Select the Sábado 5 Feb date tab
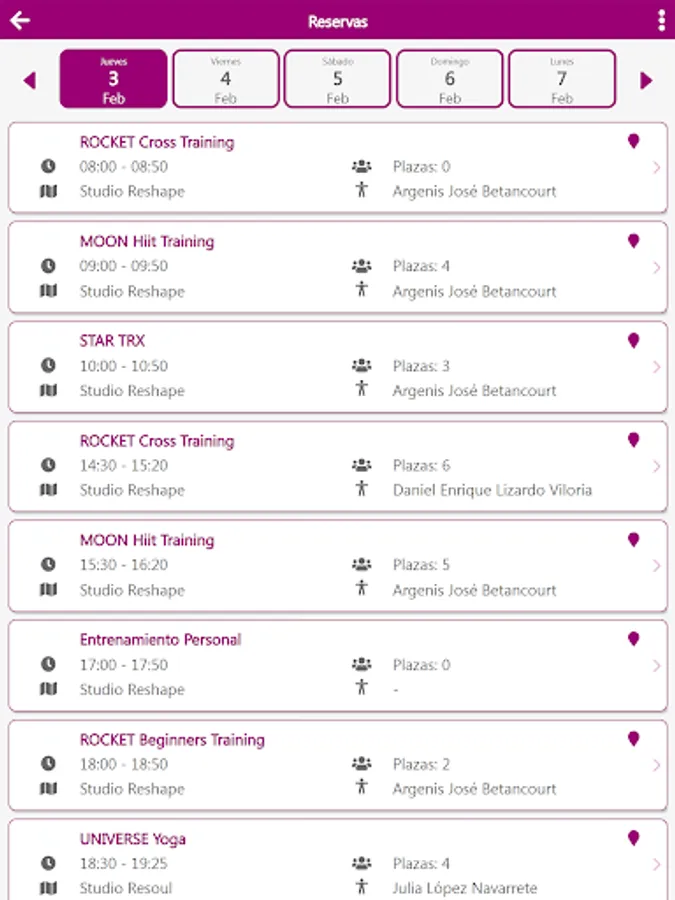675x900 pixels. click(x=338, y=79)
